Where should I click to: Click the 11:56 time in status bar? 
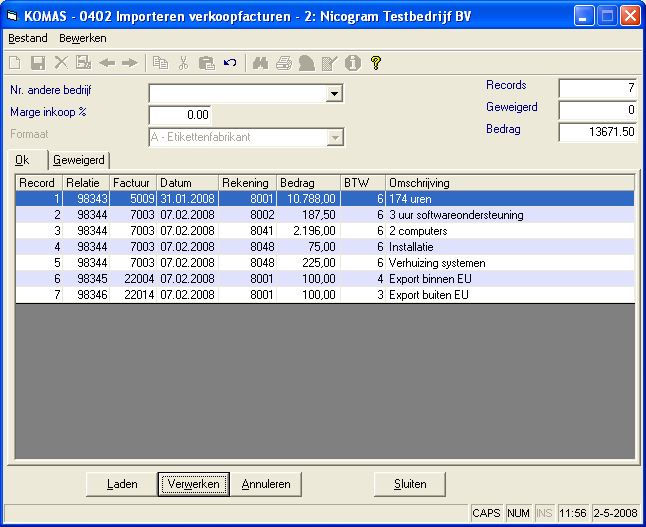click(x=573, y=513)
